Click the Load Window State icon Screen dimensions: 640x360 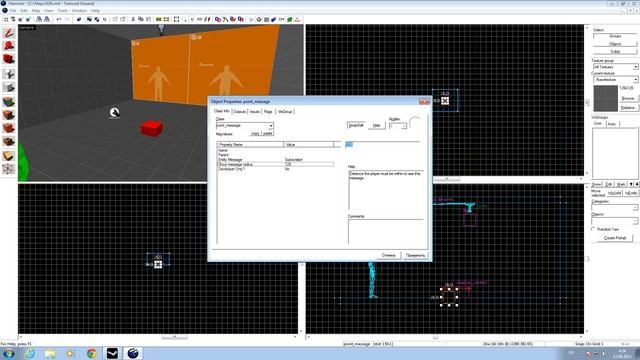[x=39, y=19]
